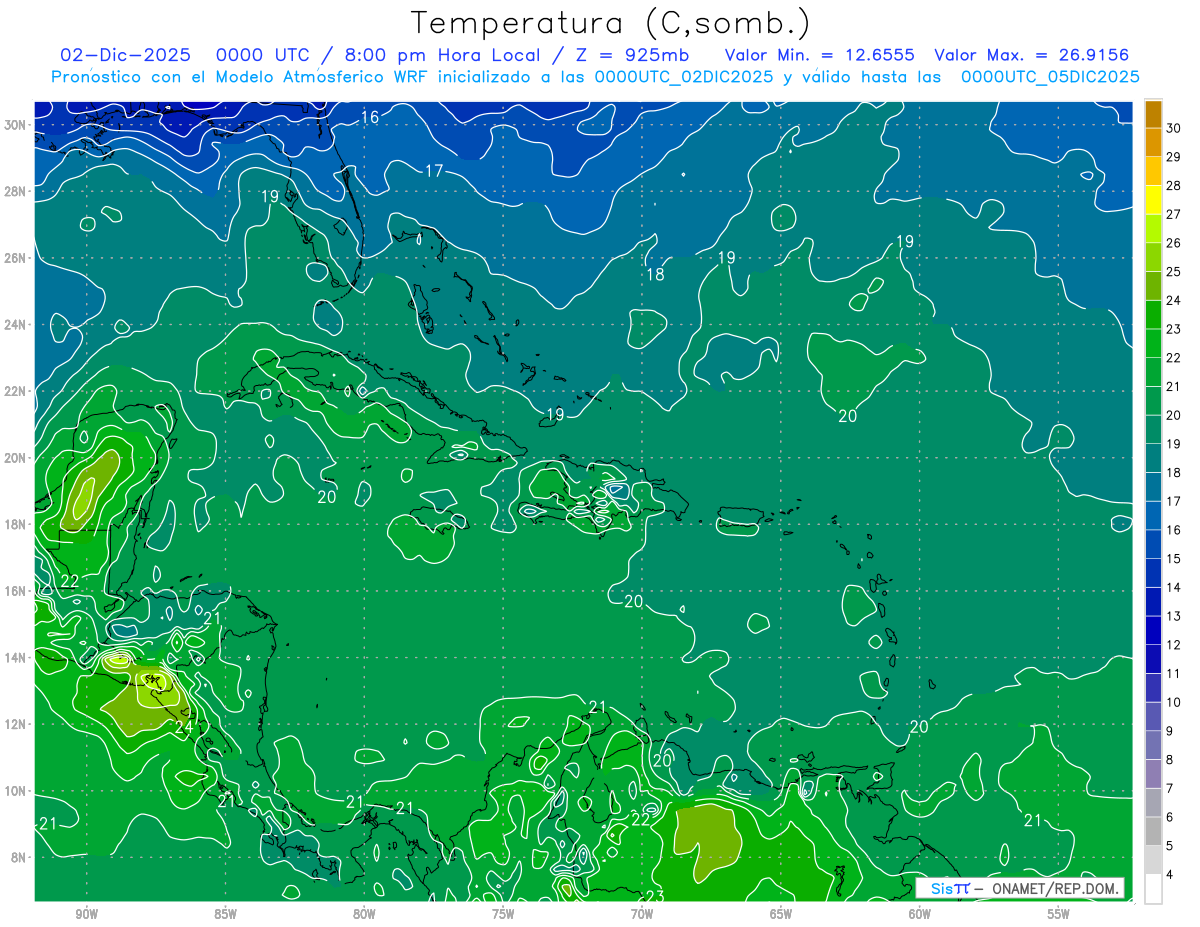Click the pressure level text "Z = 925mb"
Screen dimensions: 1200x927
(x=626, y=55)
